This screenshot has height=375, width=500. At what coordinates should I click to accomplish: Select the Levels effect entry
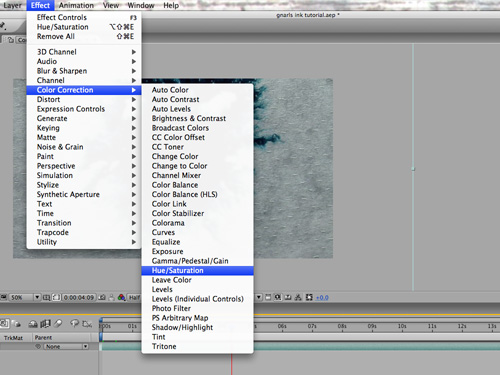[x=198, y=290]
